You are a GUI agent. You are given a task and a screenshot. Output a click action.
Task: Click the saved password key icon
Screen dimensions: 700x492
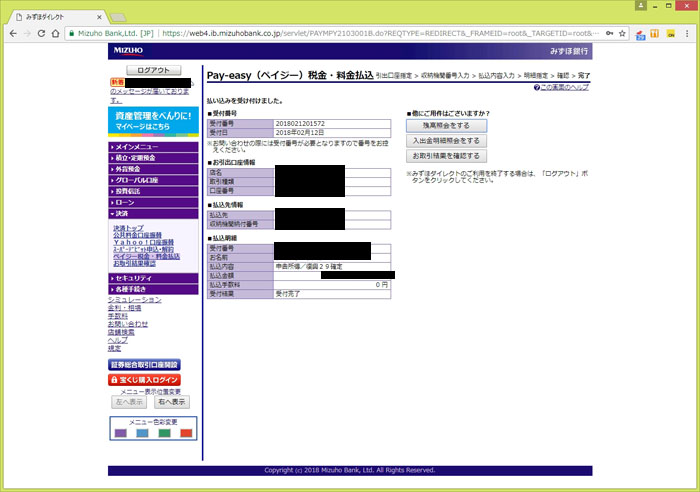609,33
